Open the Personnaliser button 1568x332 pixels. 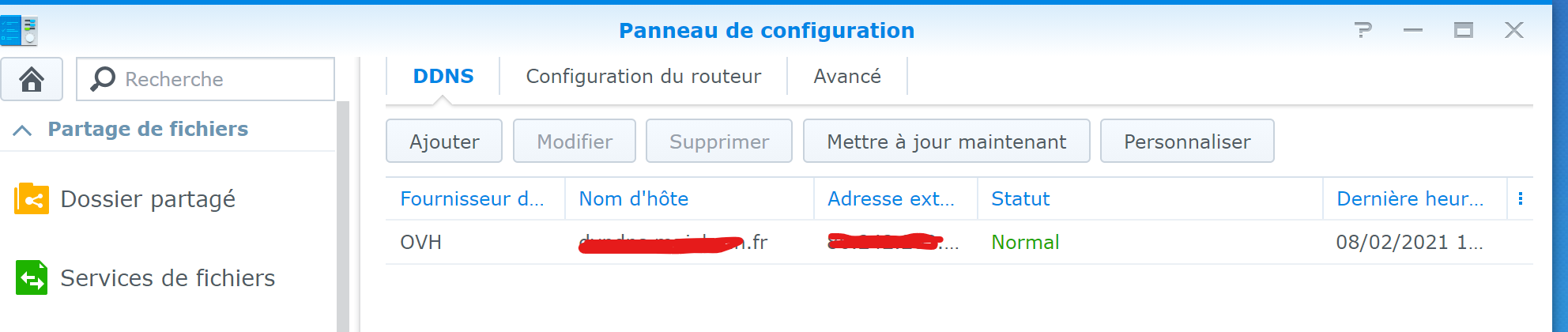point(1187,141)
